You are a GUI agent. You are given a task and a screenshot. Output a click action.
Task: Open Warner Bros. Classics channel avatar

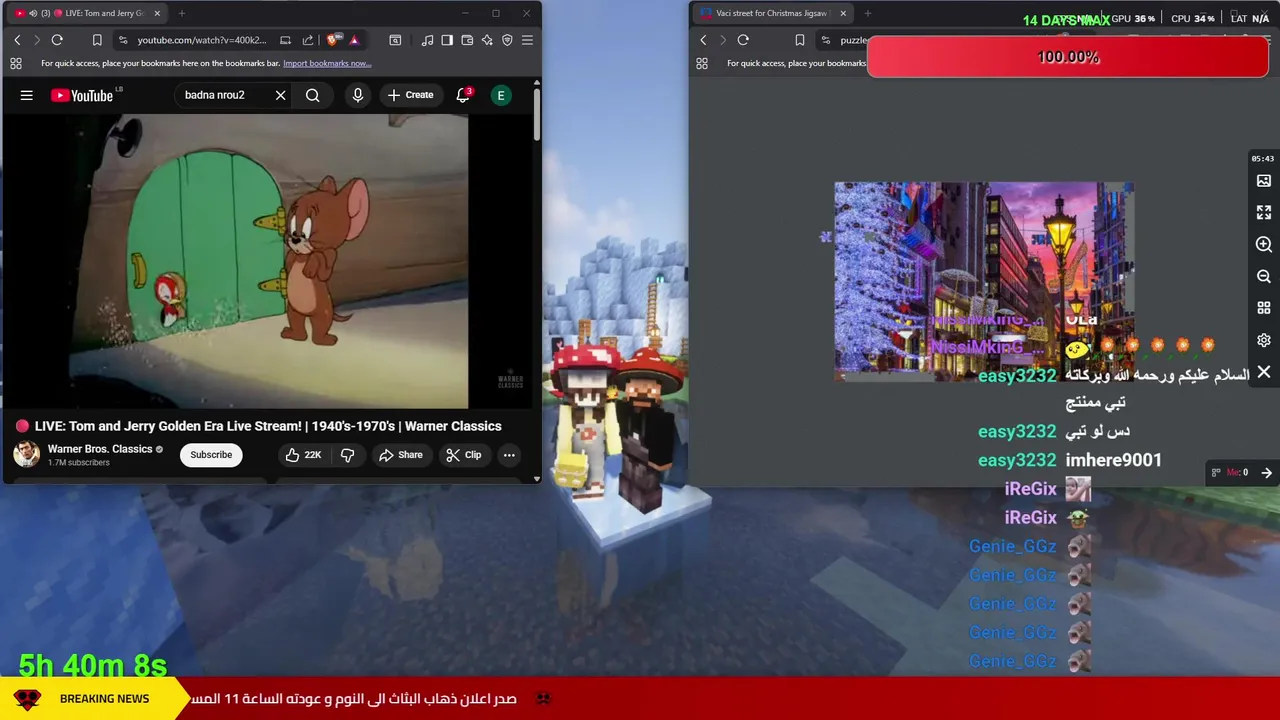pyautogui.click(x=26, y=454)
